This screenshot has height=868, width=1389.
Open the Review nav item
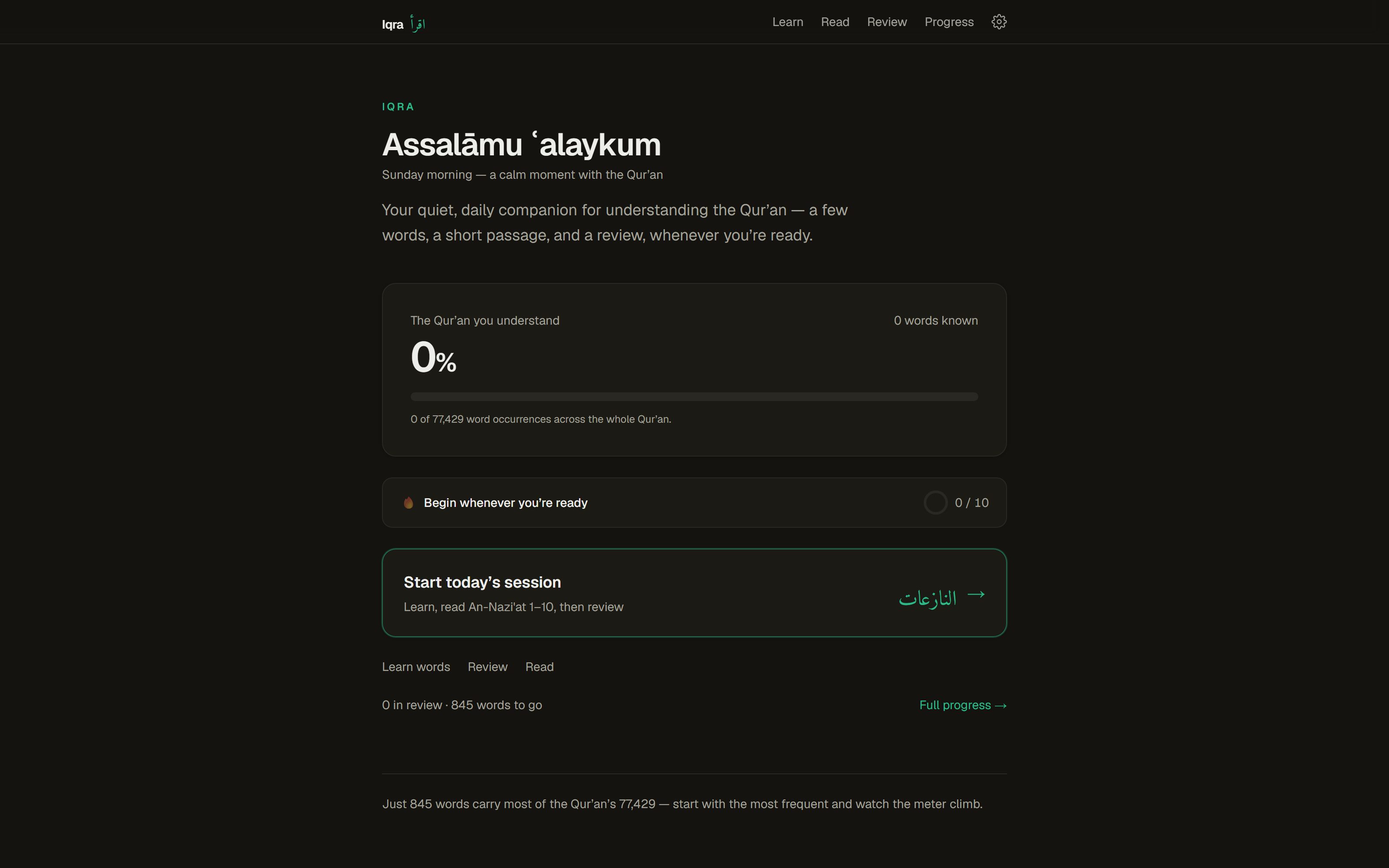pyautogui.click(x=887, y=22)
